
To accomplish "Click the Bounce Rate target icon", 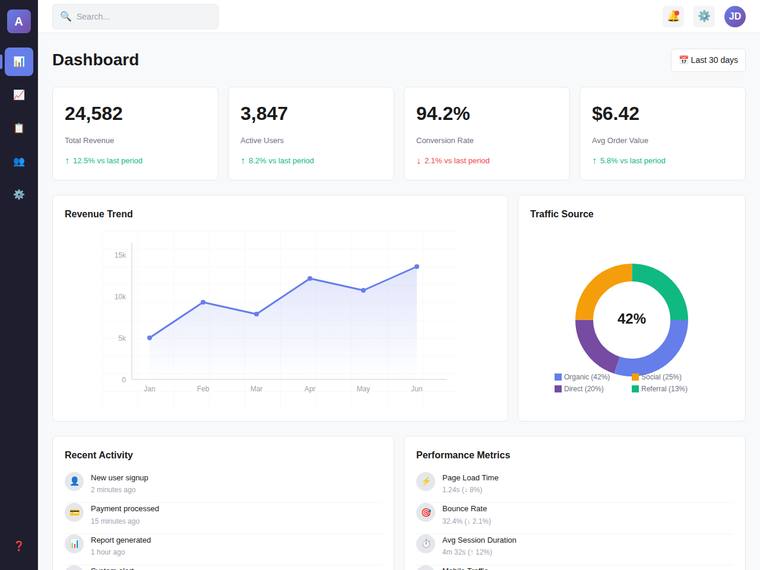I will coord(426,512).
